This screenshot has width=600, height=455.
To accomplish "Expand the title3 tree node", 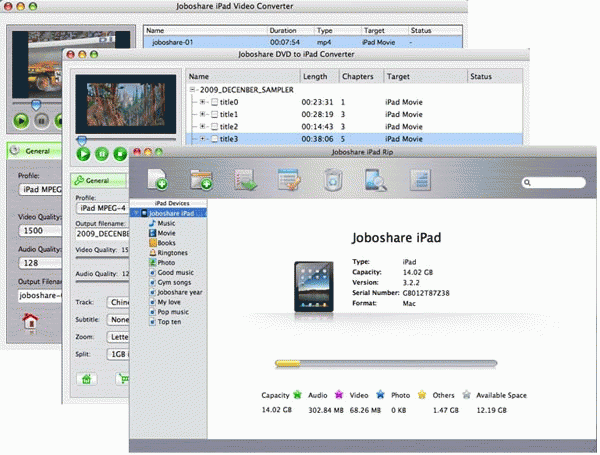I will 202,139.
